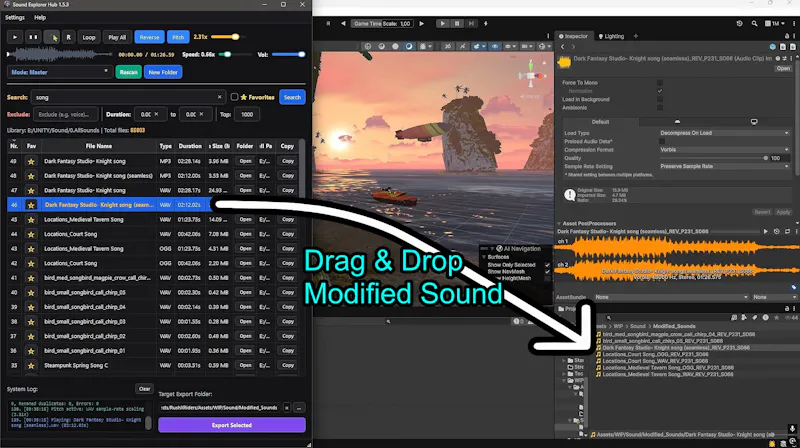800x448 pixels.
Task: Click Open folder for row 48 Knight song seamless
Action: 245,176
